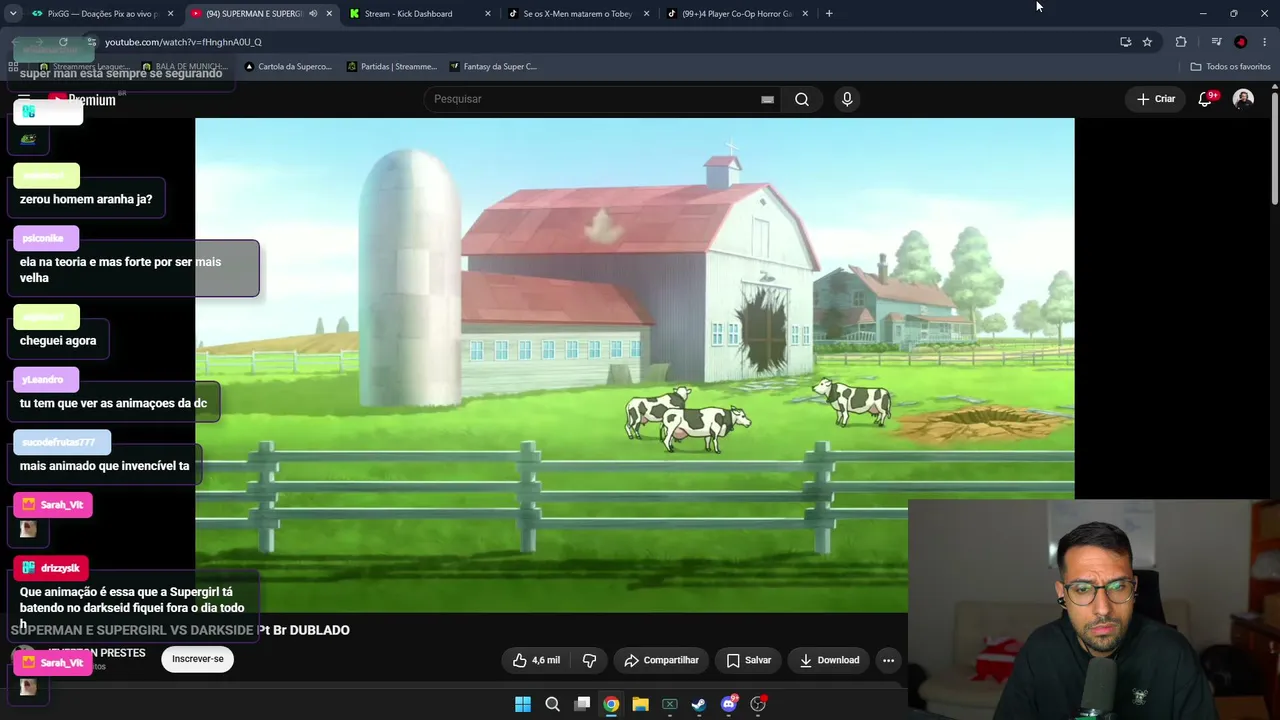Image resolution: width=1280 pixels, height=720 pixels.
Task: Open the Cartola da Superco... bookmark
Action: coord(288,67)
